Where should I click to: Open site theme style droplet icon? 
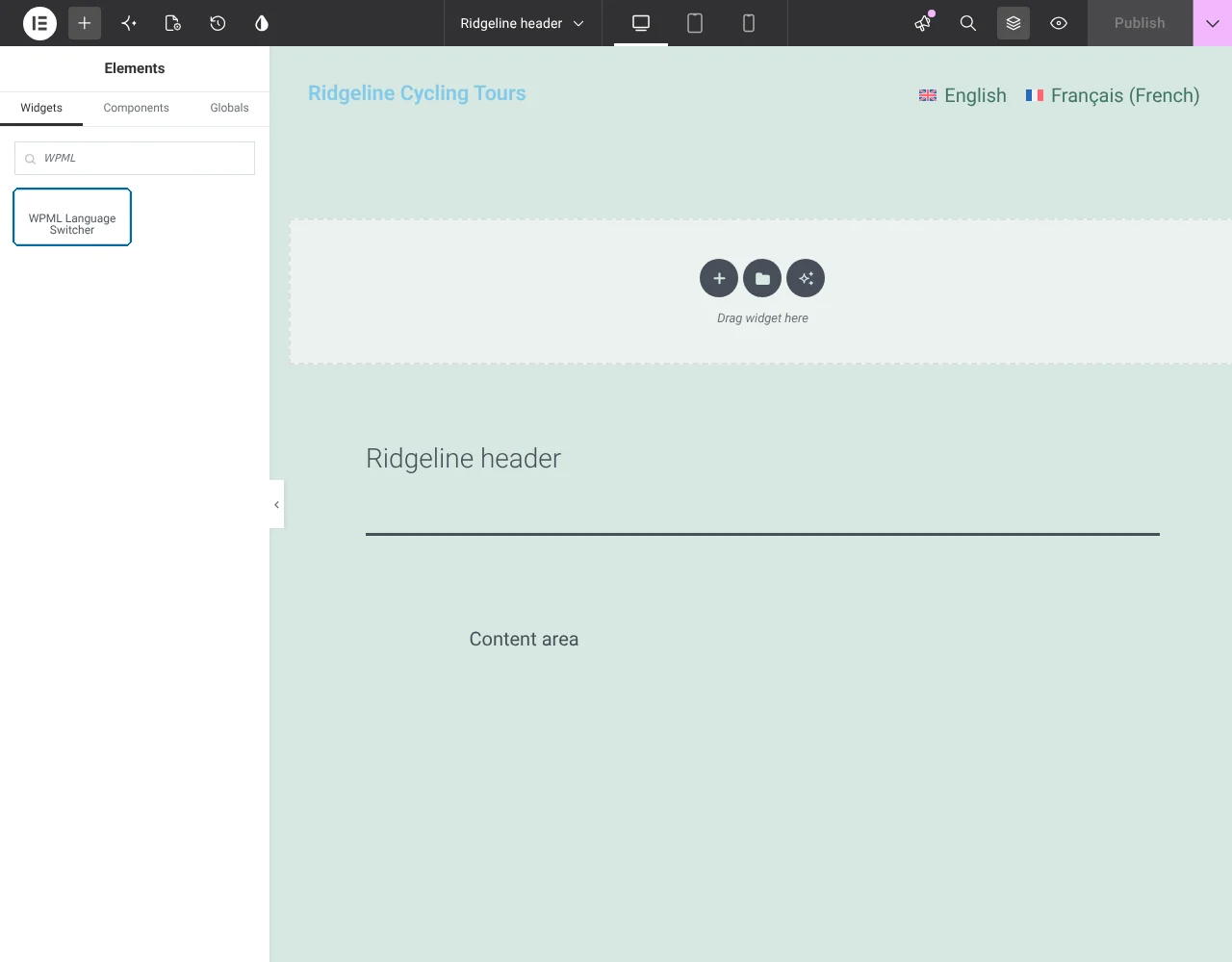tap(262, 23)
